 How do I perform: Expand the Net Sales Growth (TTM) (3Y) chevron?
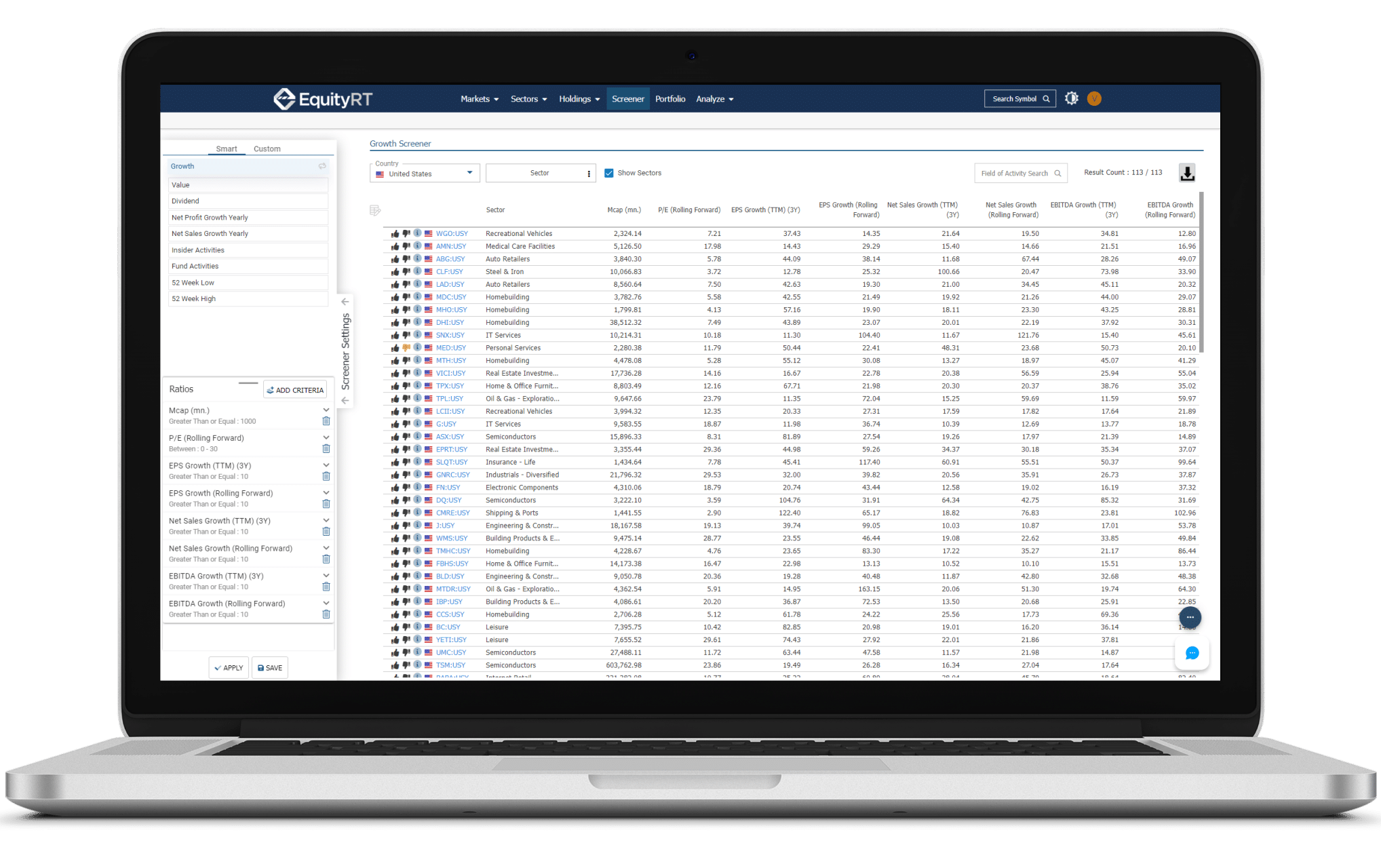pyautogui.click(x=326, y=521)
